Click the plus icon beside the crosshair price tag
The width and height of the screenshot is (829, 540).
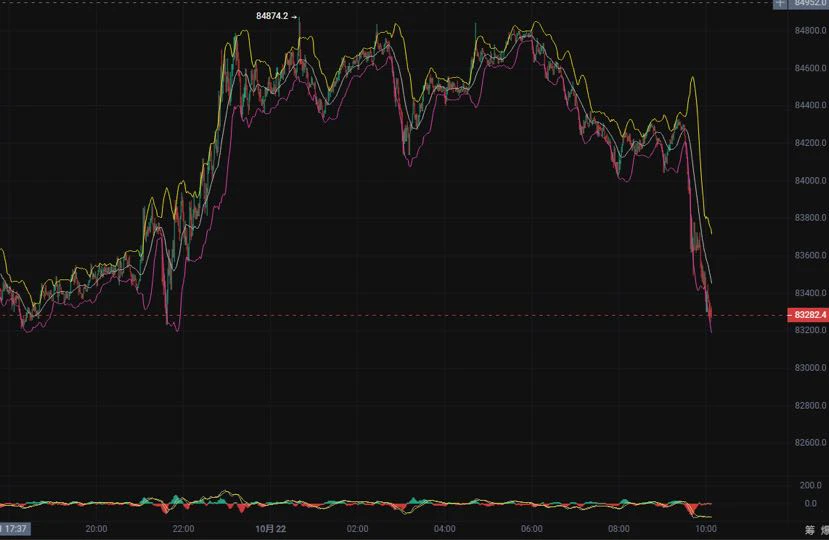pyautogui.click(x=780, y=3)
